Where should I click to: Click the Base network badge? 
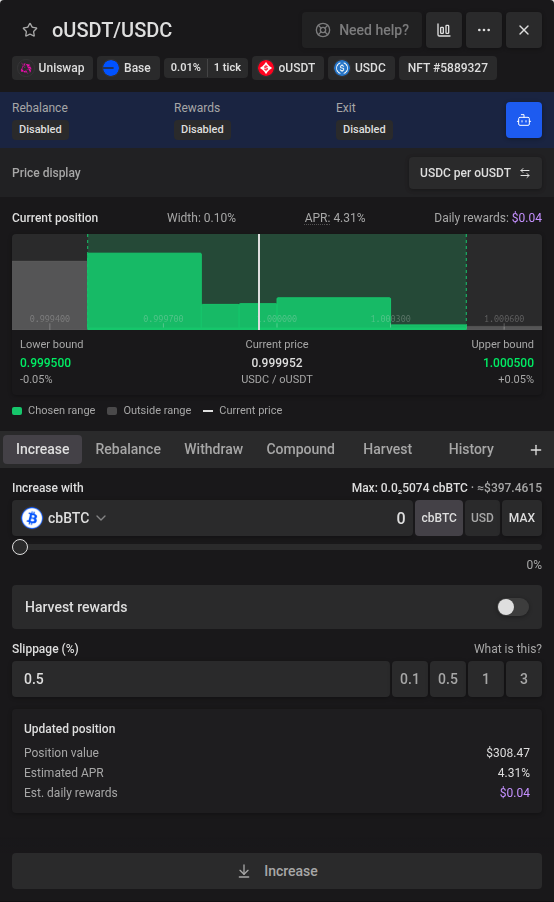pos(128,68)
